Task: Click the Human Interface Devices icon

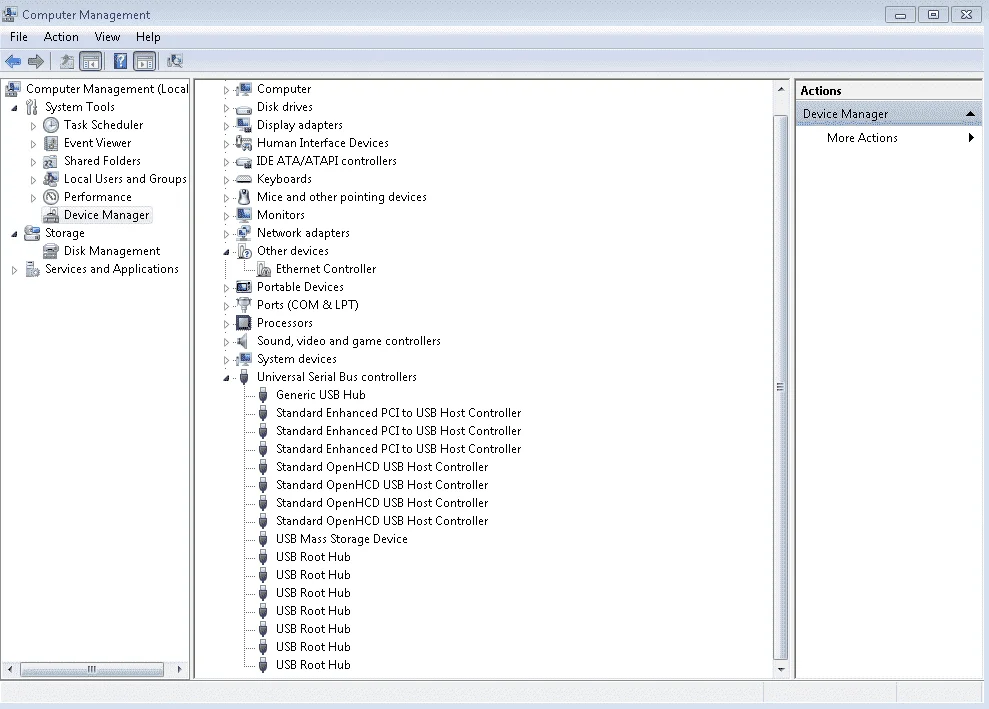Action: (x=243, y=143)
